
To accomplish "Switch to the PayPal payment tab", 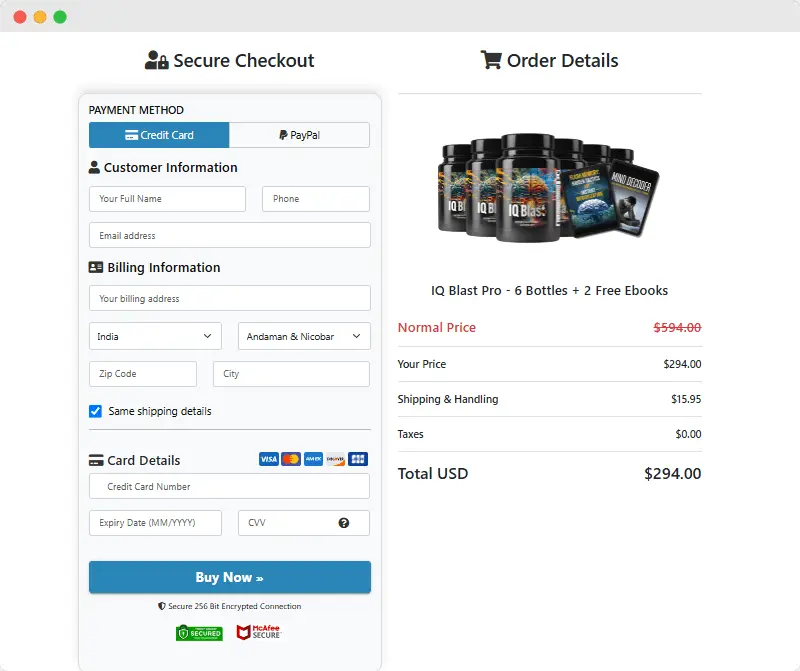I will pos(299,135).
